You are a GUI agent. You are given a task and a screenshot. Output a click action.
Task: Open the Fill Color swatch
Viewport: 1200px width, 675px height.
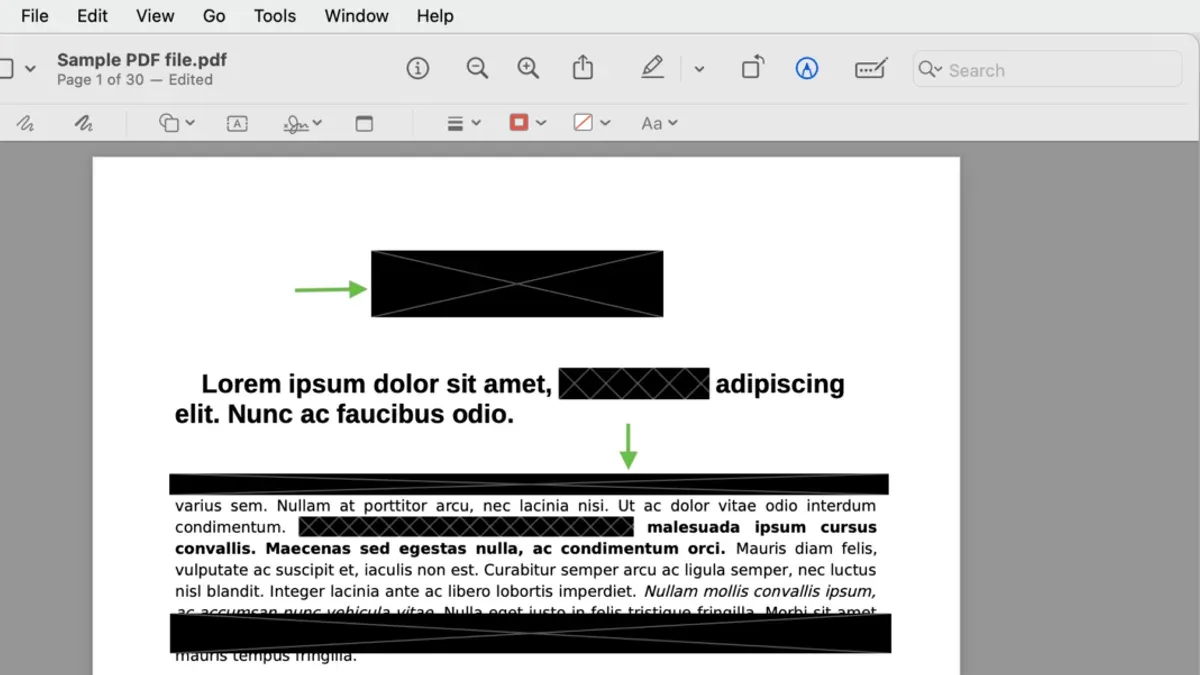coord(592,122)
